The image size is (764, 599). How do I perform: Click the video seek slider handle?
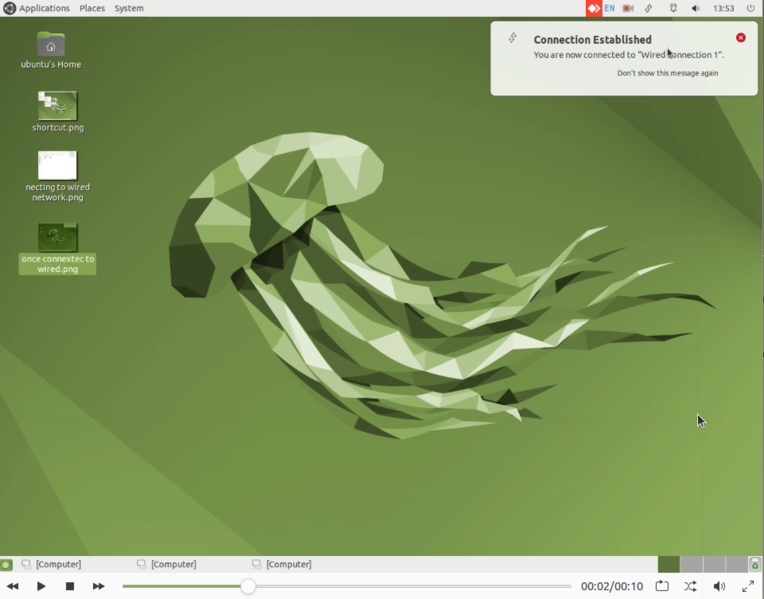pyautogui.click(x=248, y=586)
